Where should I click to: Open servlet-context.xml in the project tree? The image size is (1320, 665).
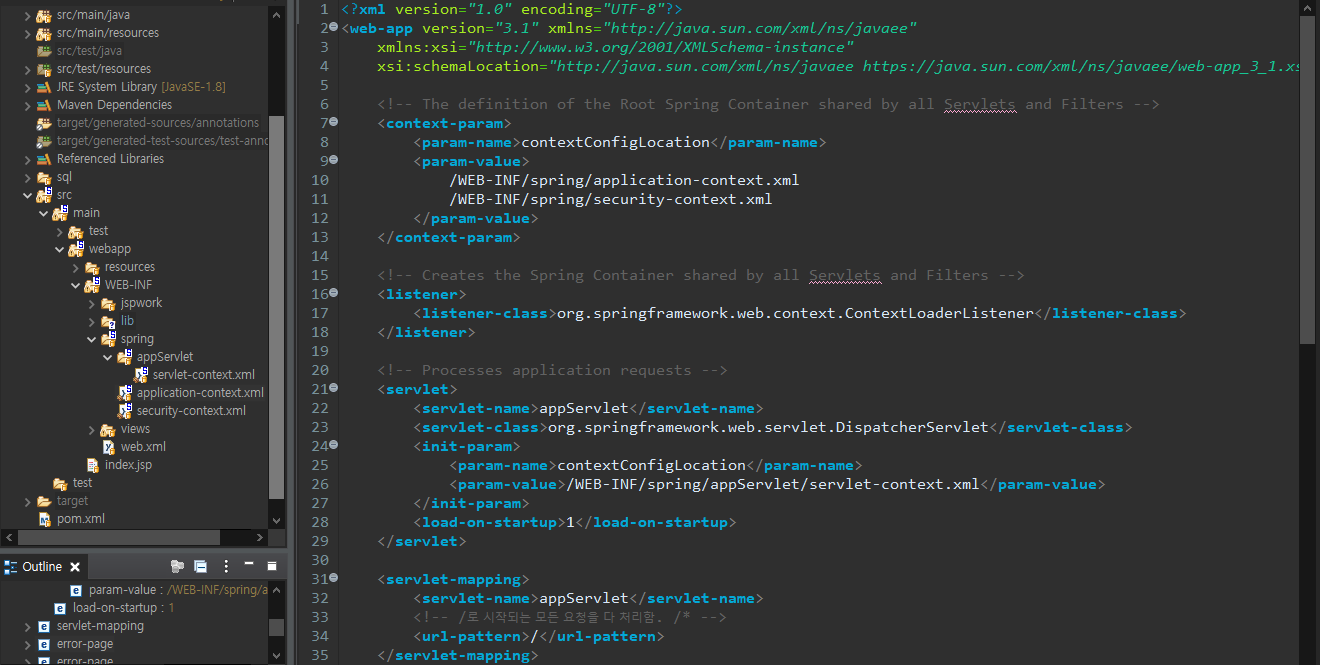click(x=204, y=374)
